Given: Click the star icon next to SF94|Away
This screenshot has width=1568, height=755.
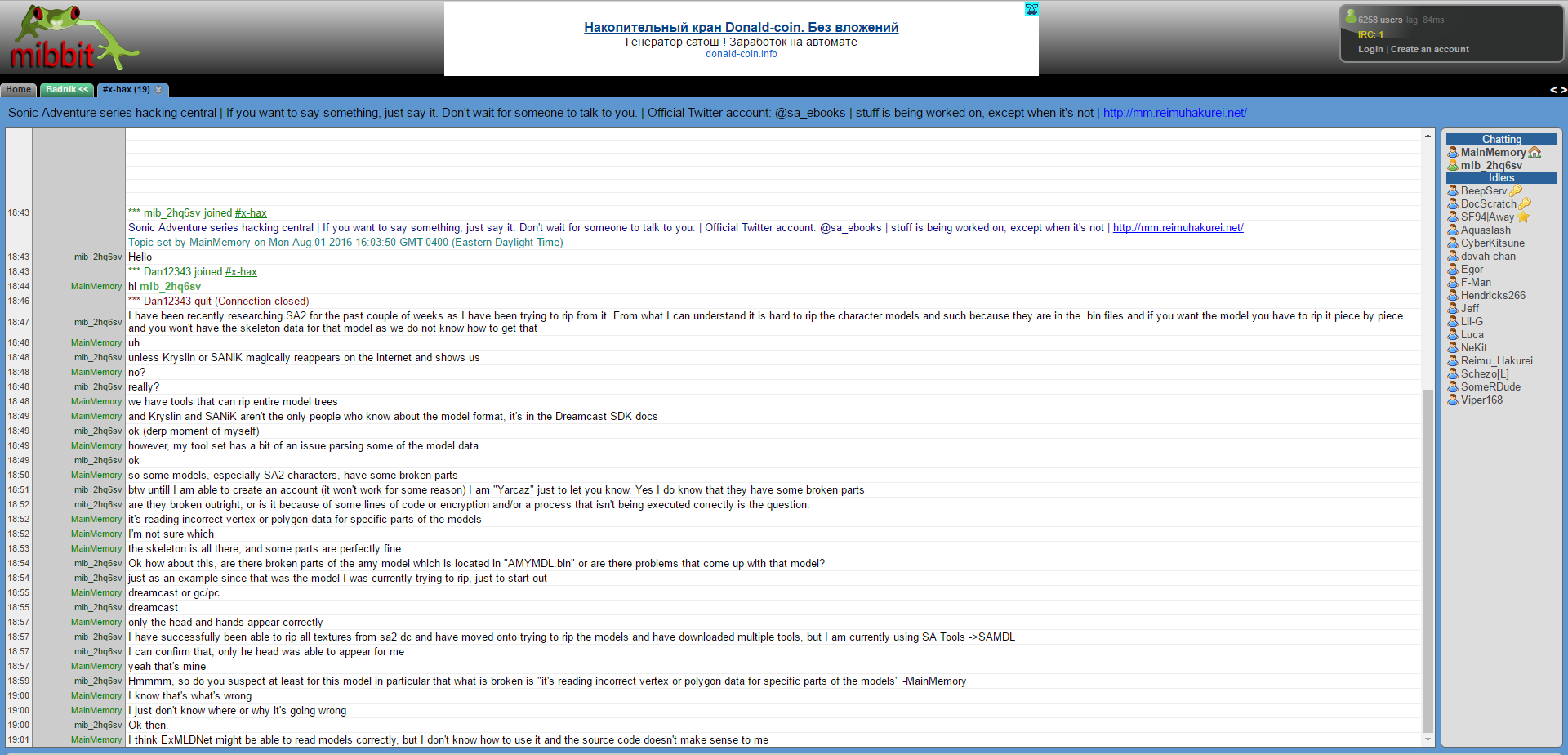Looking at the screenshot, I should point(1523,217).
